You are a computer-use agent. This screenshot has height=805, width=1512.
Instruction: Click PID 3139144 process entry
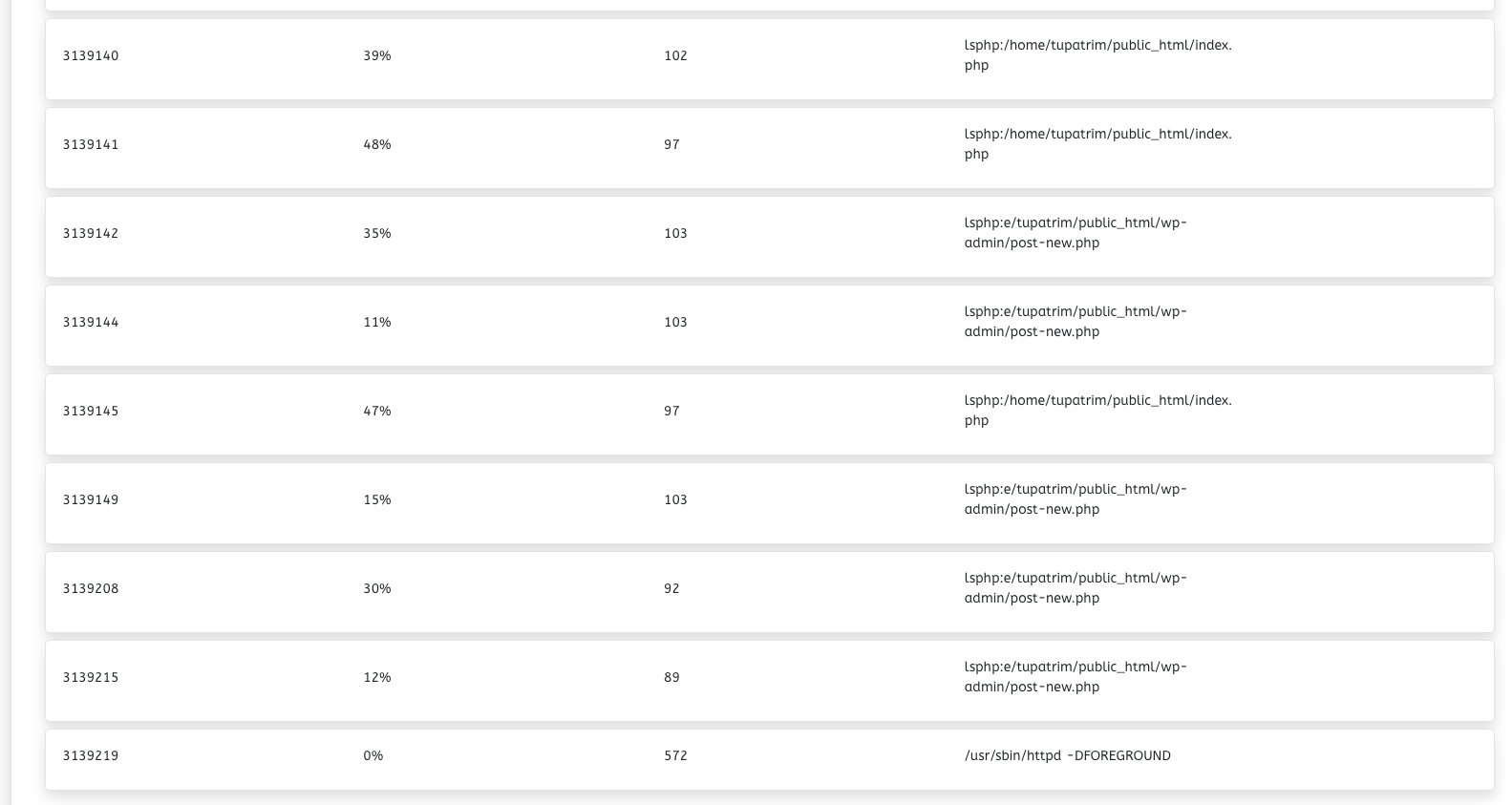click(x=91, y=322)
